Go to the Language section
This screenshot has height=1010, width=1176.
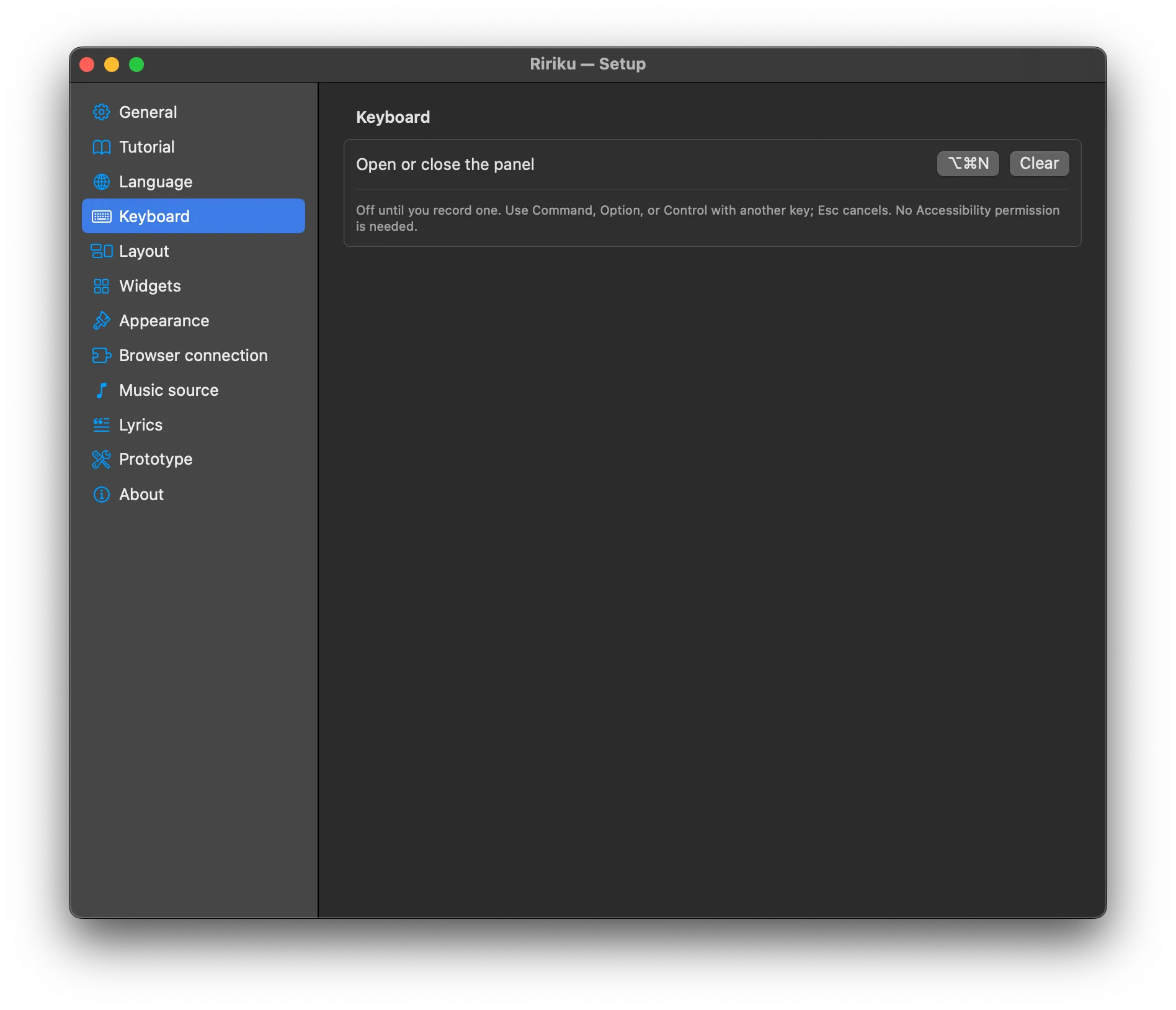click(x=194, y=182)
